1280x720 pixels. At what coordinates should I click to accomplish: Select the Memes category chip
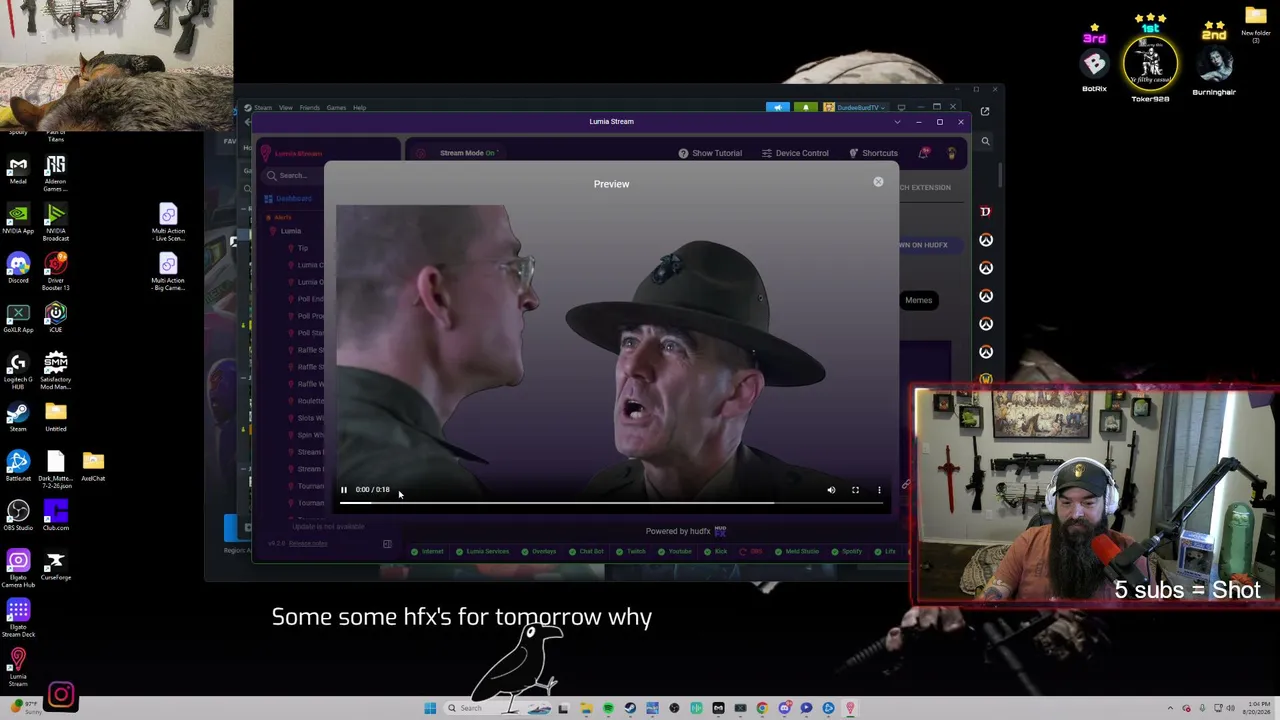pyautogui.click(x=918, y=300)
